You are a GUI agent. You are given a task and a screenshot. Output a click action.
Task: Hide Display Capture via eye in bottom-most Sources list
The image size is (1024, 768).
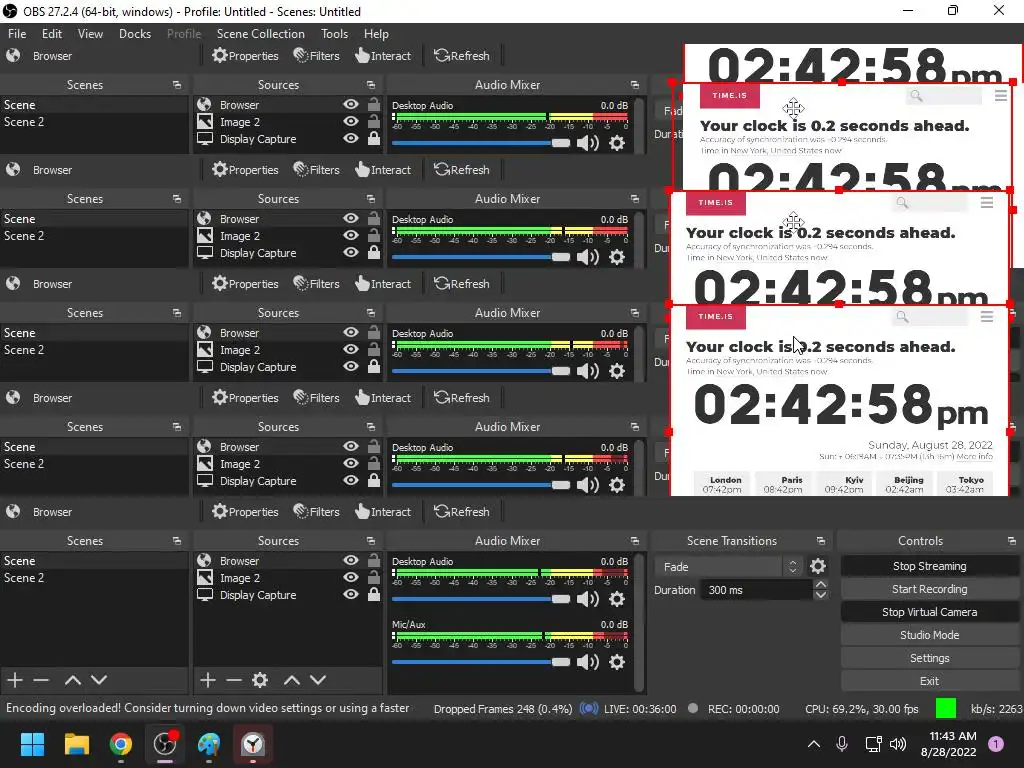[351, 594]
